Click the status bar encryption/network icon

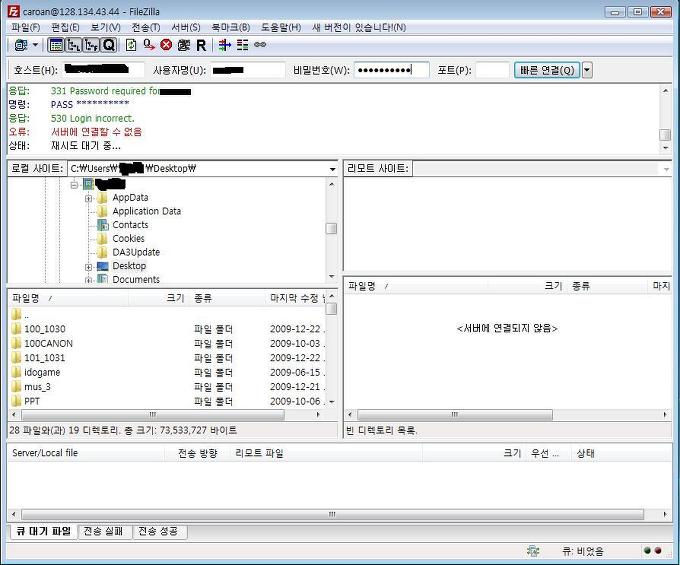(533, 551)
